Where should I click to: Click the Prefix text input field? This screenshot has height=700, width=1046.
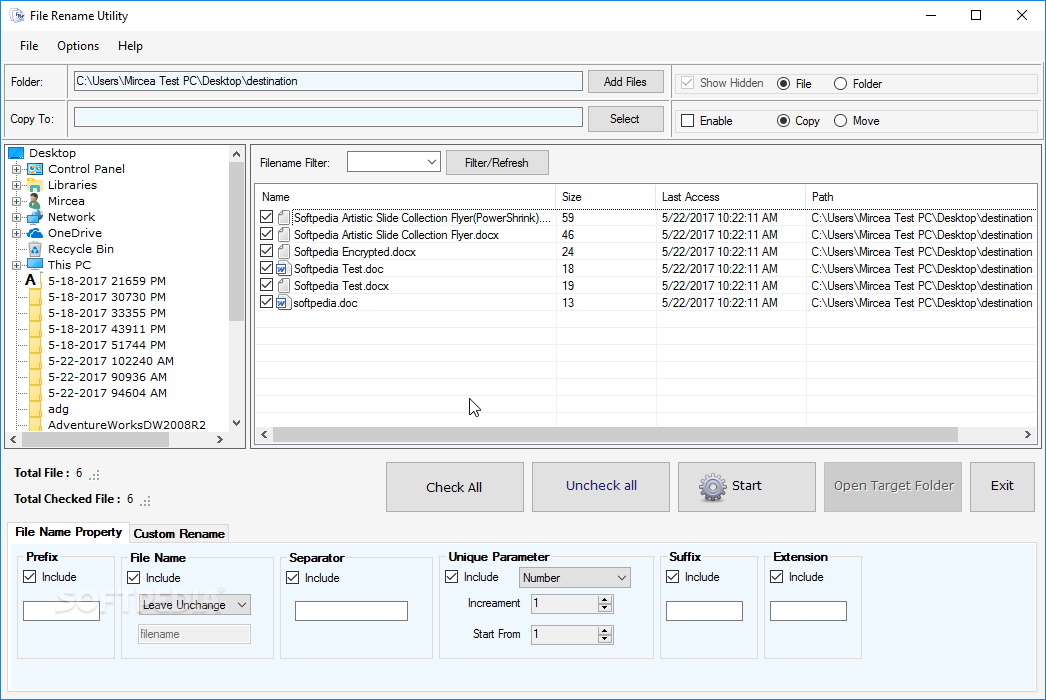coord(61,611)
